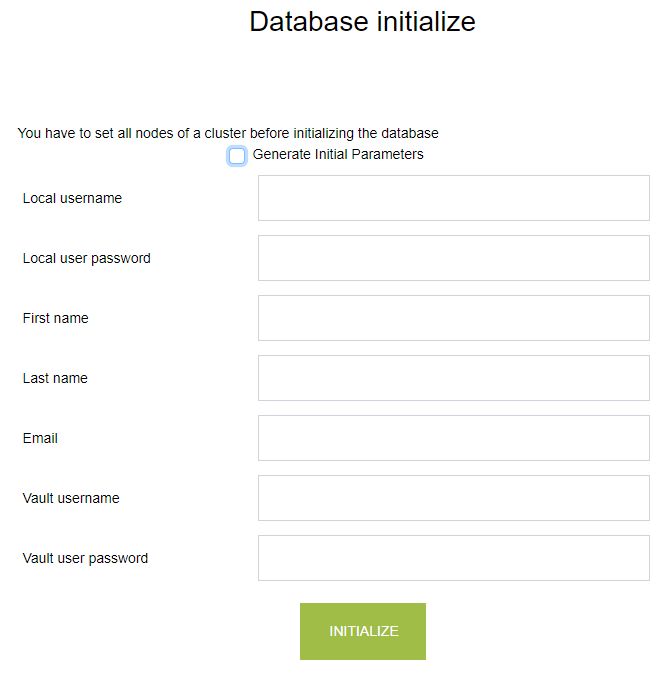This screenshot has width=665, height=673.
Task: Click into the Local user password field
Action: (453, 258)
